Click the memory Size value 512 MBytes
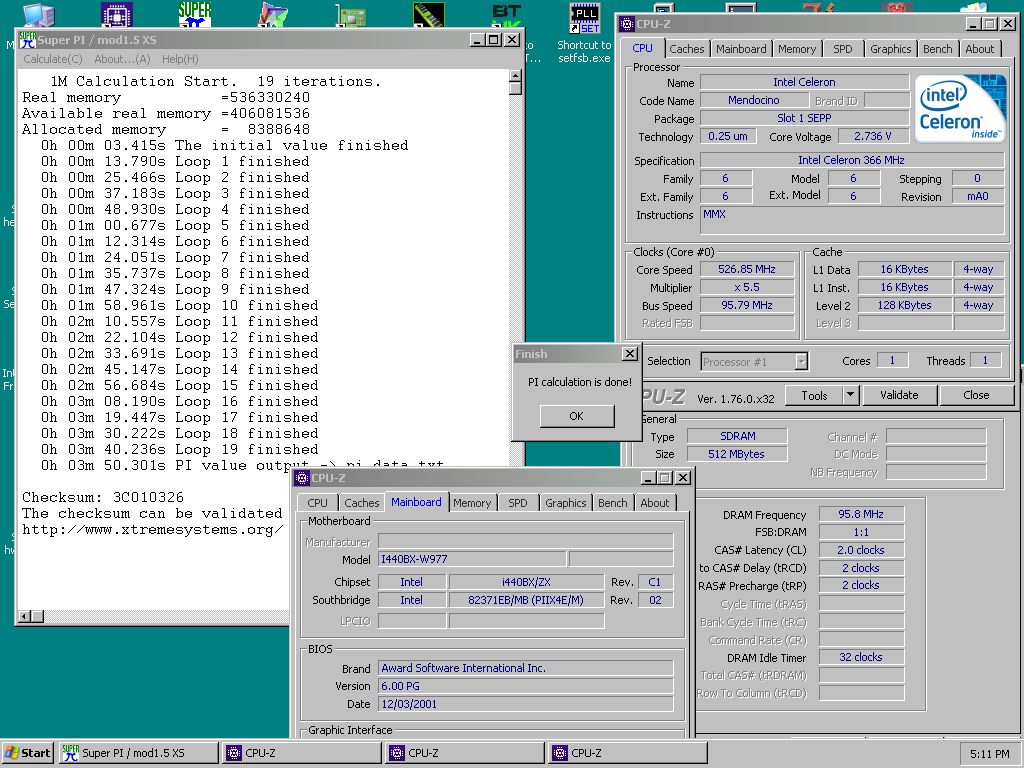Viewport: 1024px width, 768px height. point(737,454)
